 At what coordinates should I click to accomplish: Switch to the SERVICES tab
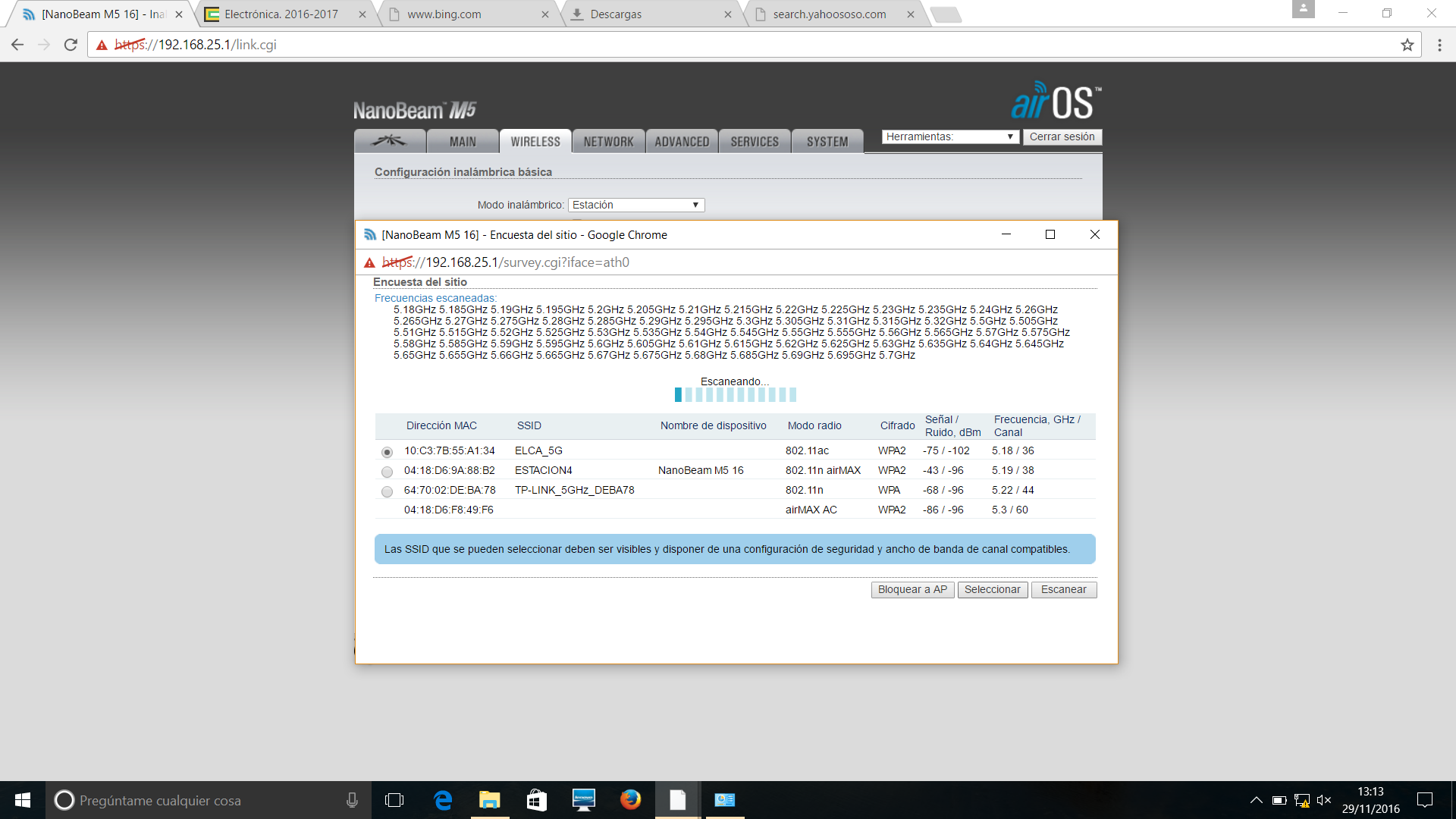point(755,141)
